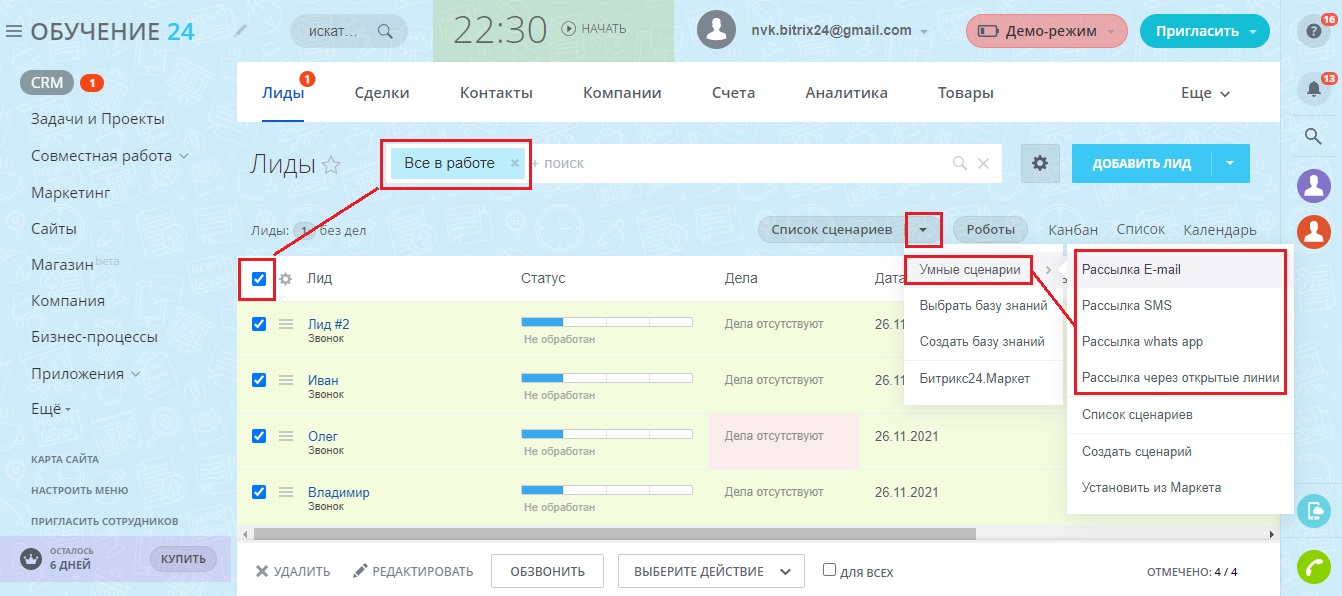Switch to the Контакты tab
1342x596 pixels.
click(x=496, y=93)
